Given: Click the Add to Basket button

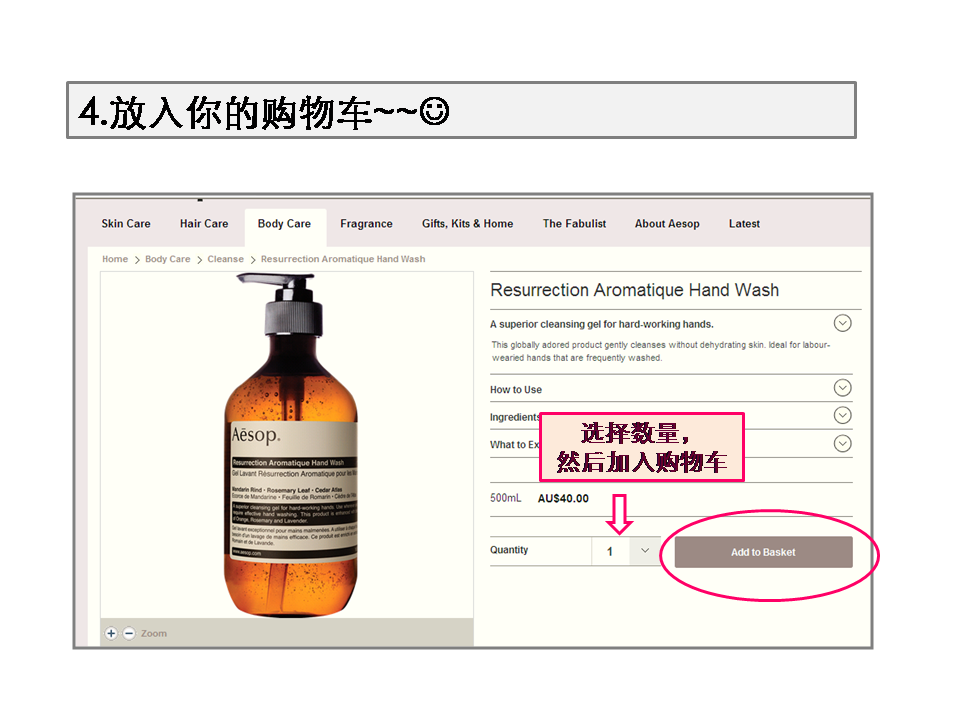Looking at the screenshot, I should 763,552.
